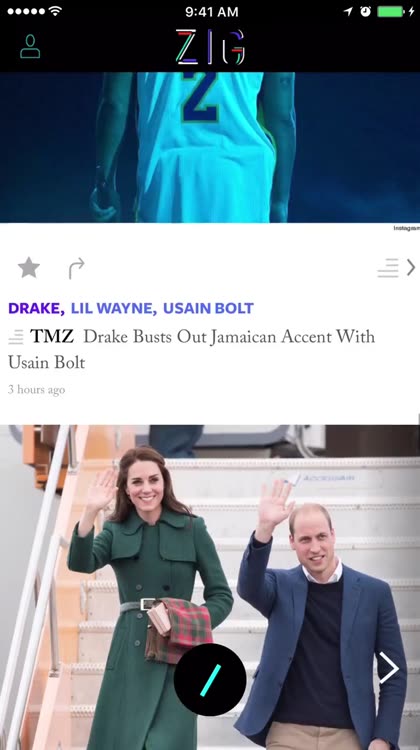This screenshot has height=750, width=420.
Task: Select the LIL WAYNE topic tag
Action: coord(113,309)
